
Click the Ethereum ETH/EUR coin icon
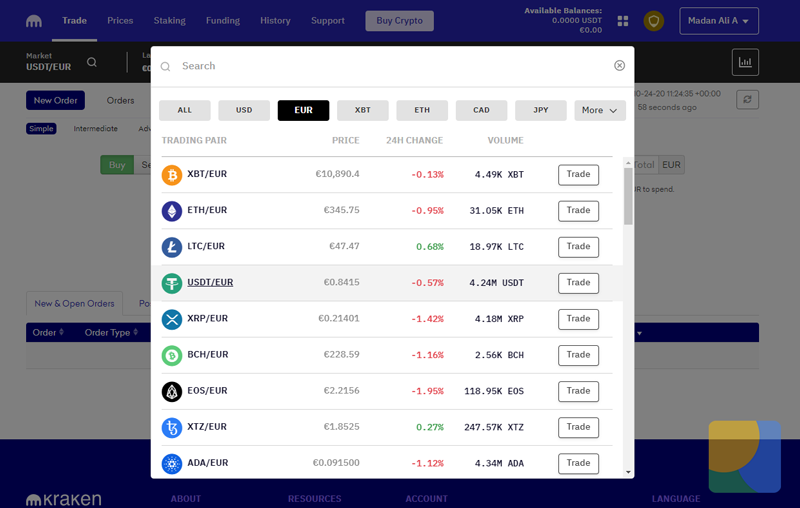tap(172, 211)
